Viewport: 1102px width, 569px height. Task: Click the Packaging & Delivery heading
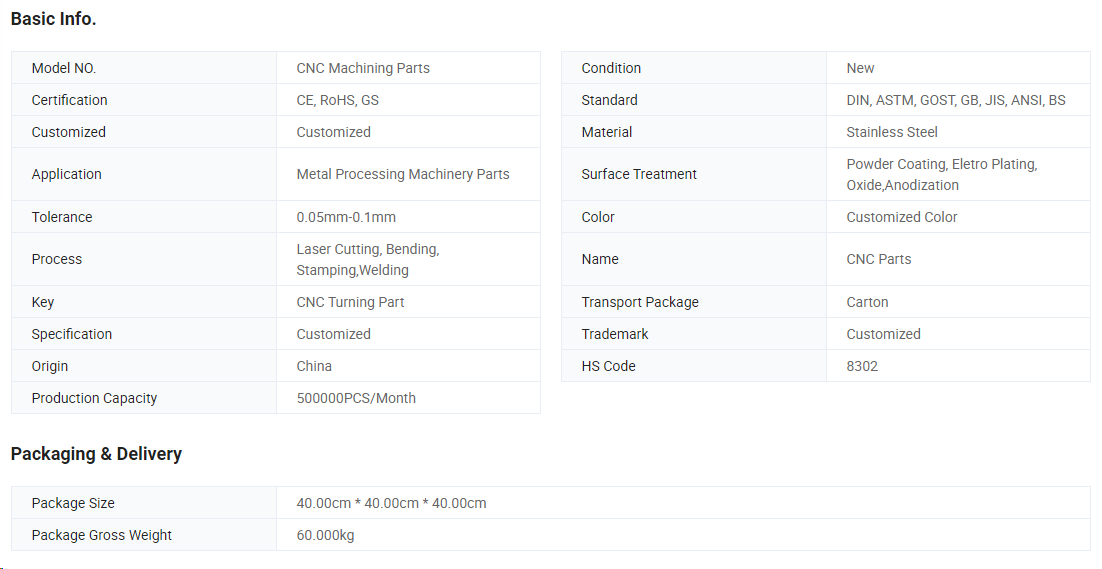pyautogui.click(x=96, y=454)
